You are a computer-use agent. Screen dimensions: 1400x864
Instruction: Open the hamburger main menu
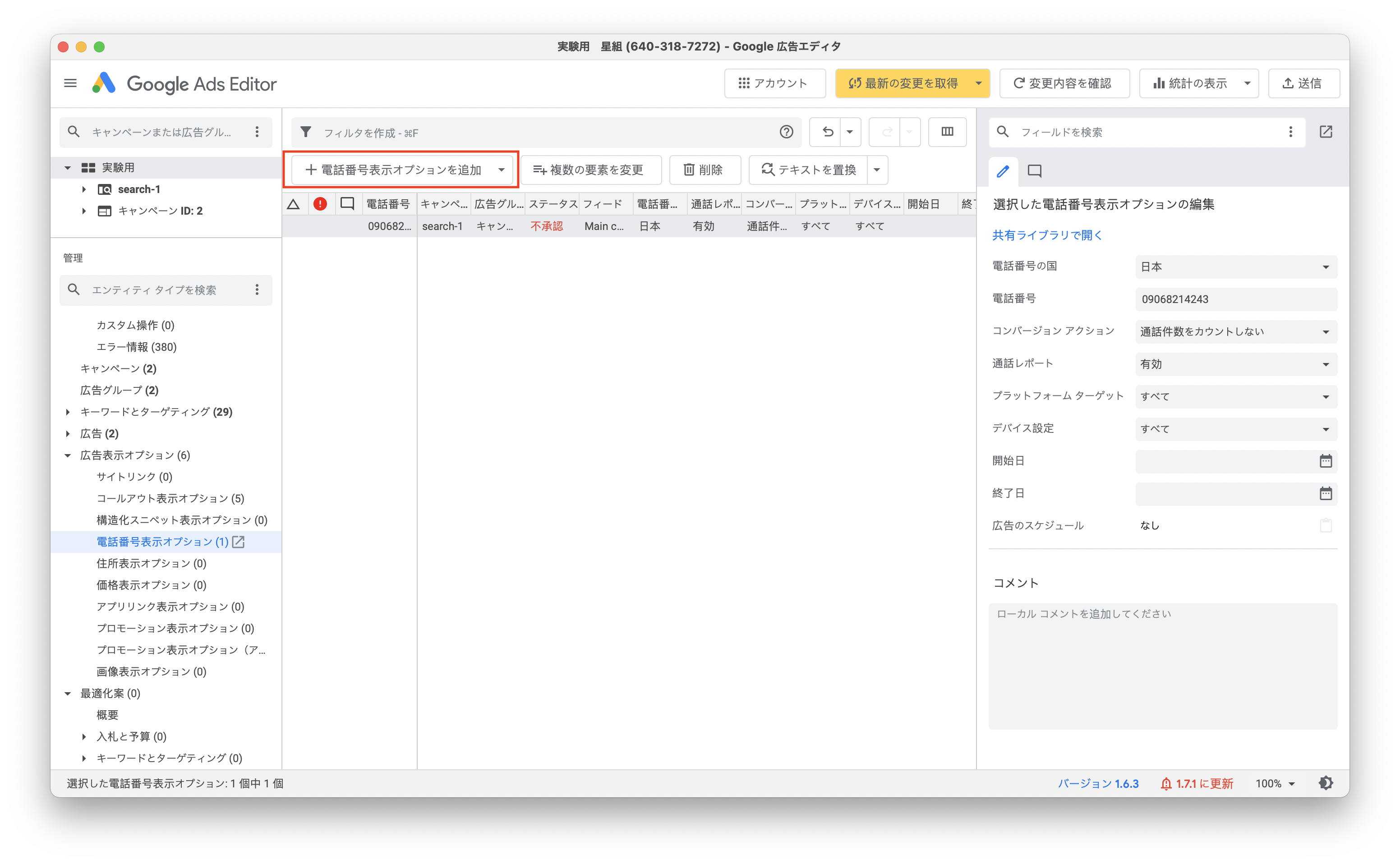click(70, 83)
